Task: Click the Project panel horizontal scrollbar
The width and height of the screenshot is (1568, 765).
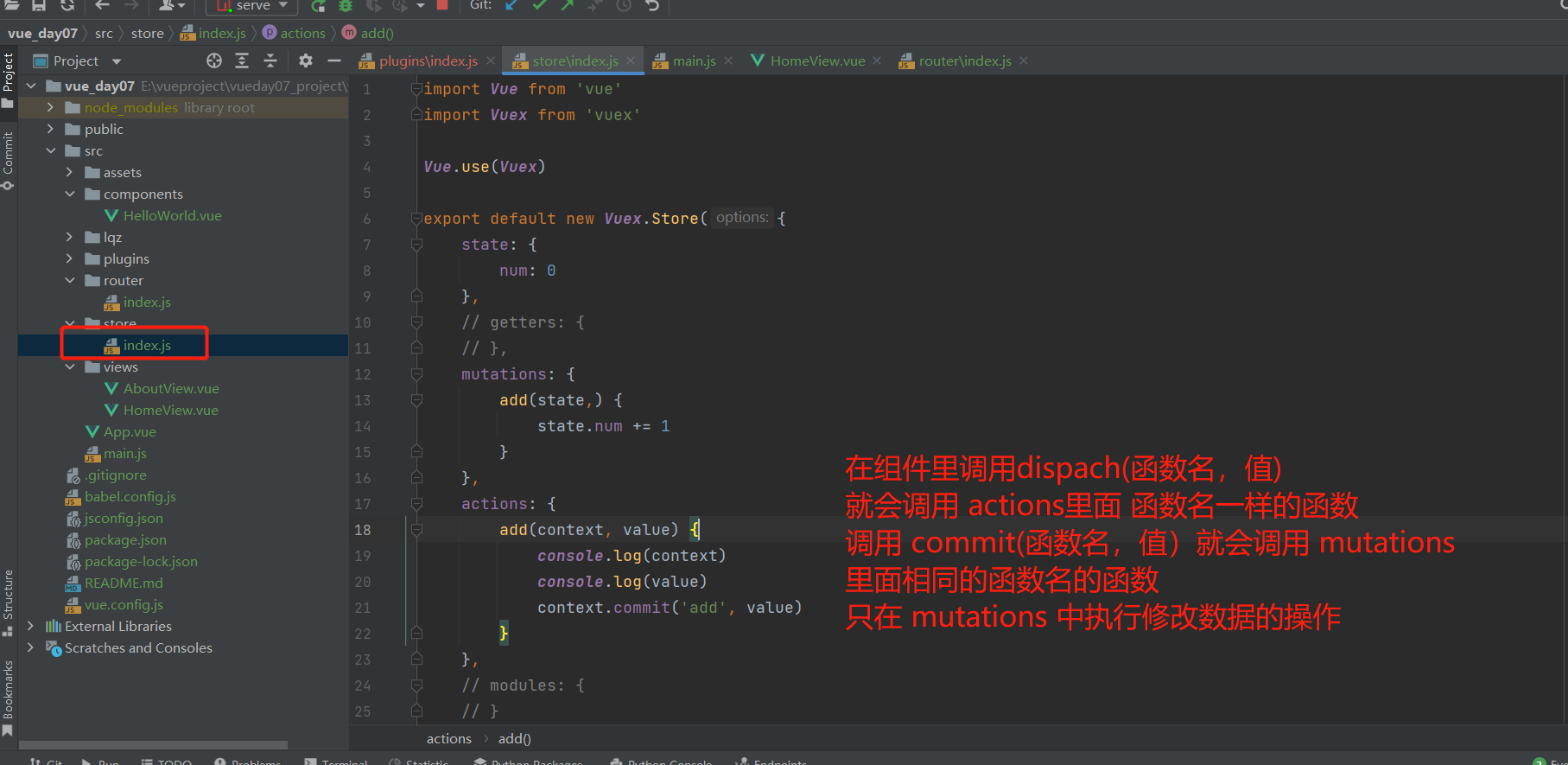Action: (x=153, y=744)
